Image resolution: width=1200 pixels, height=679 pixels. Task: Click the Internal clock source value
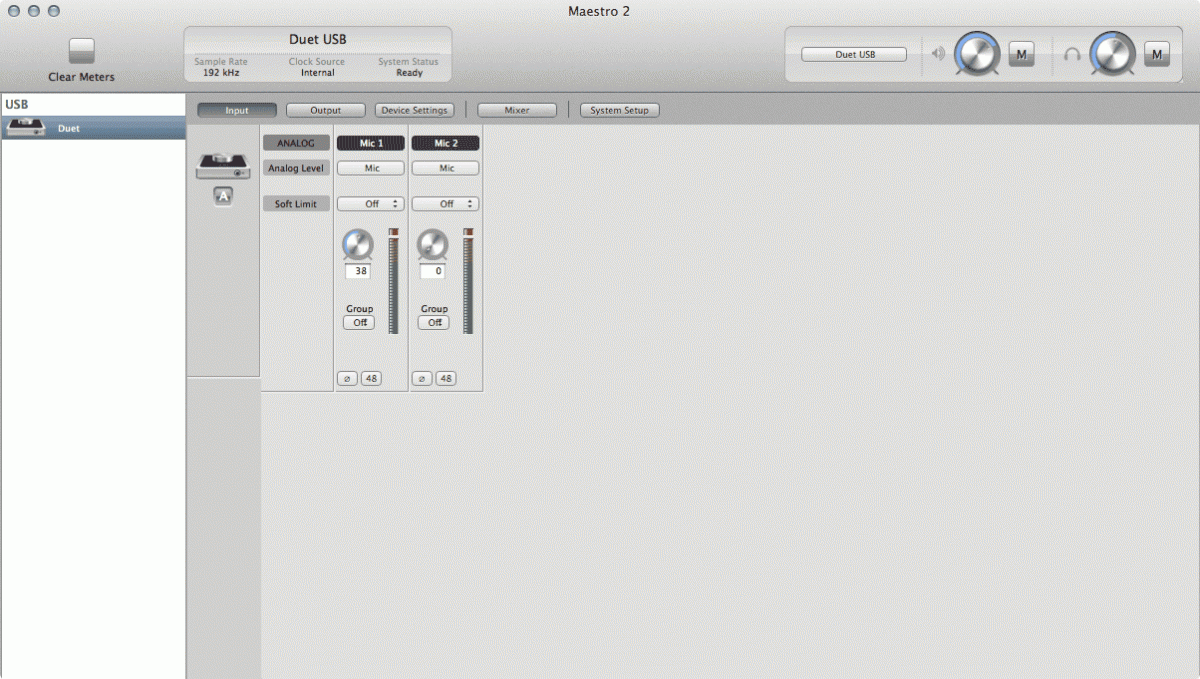(317, 73)
